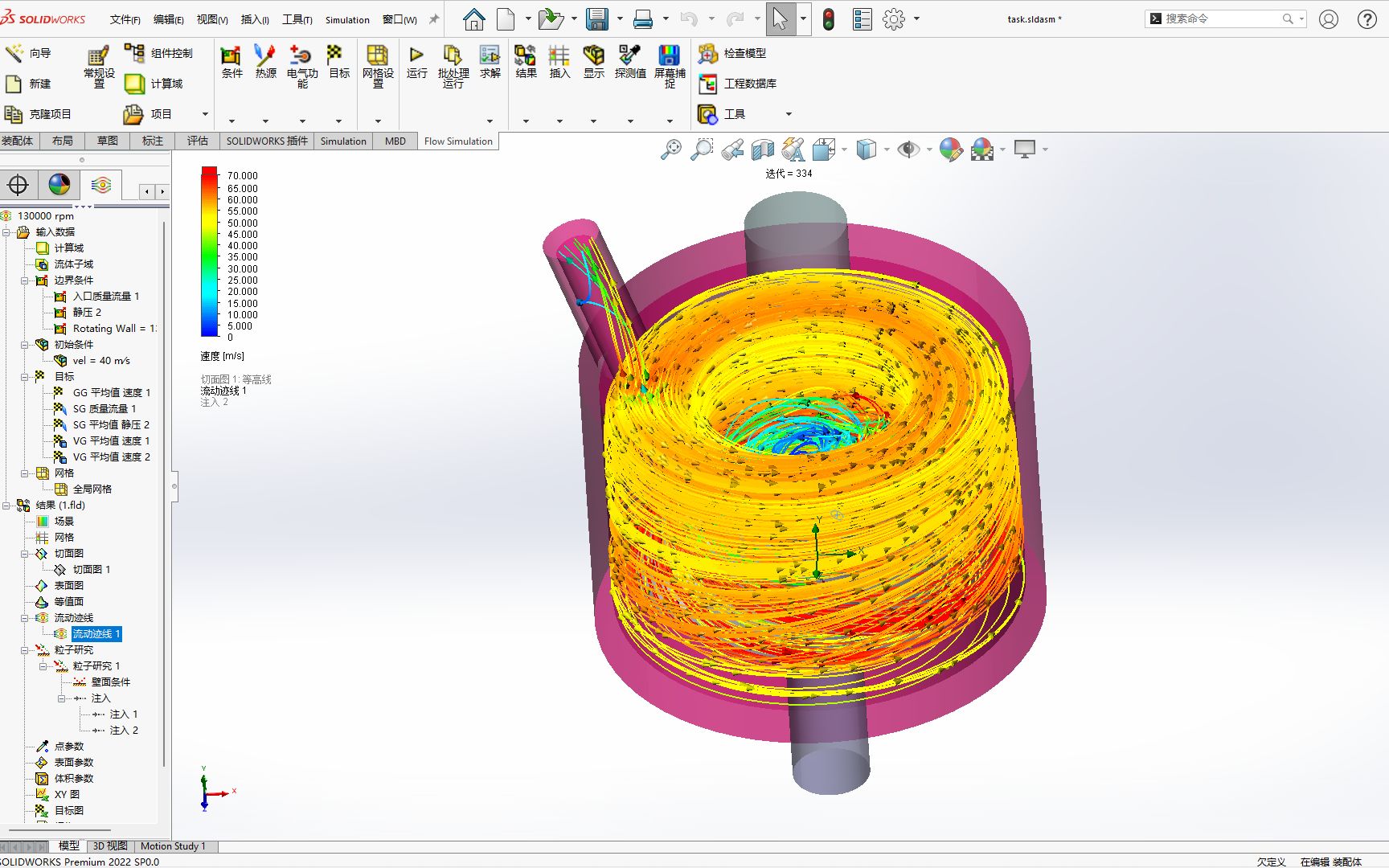The image size is (1389, 868).
Task: Open Batch Run (批处理运行) tool
Action: pos(453,66)
